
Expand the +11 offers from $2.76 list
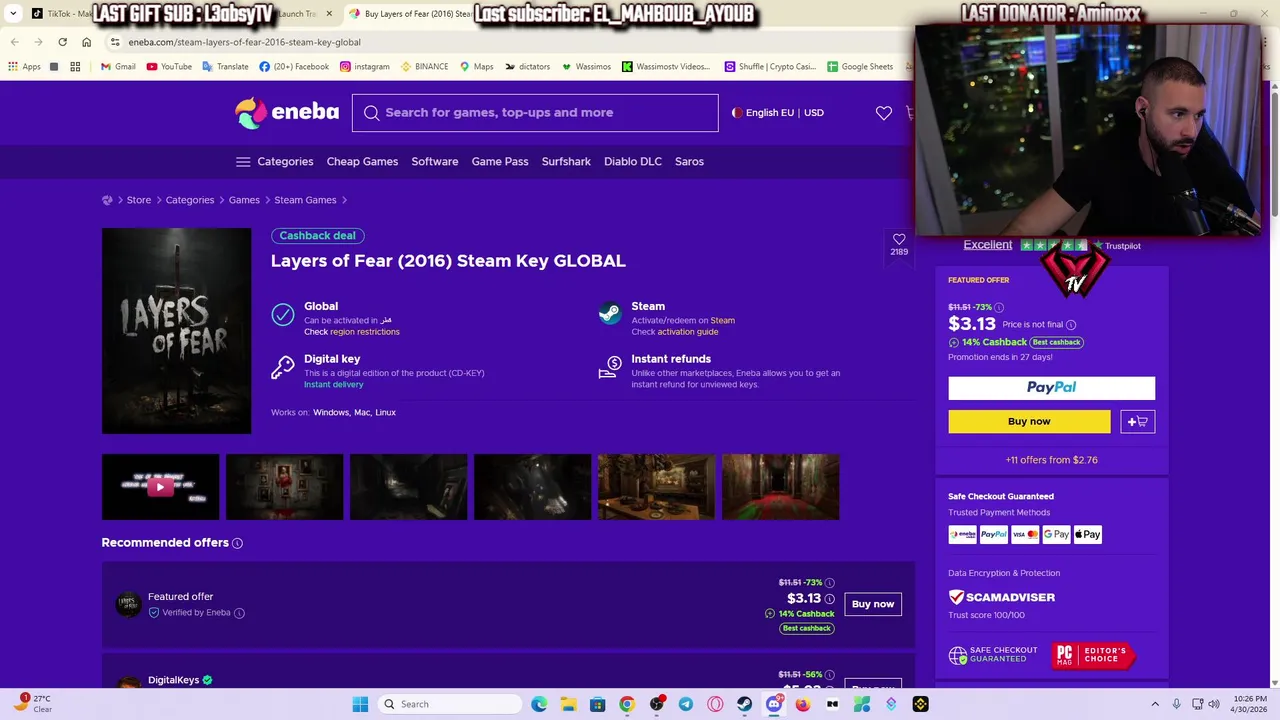[x=1051, y=460]
